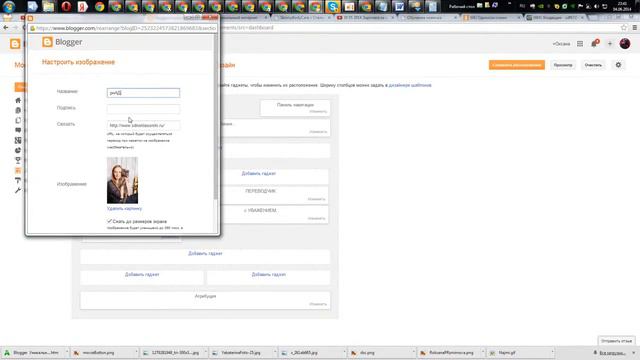Click the 'Очистить' clear button

(x=593, y=65)
